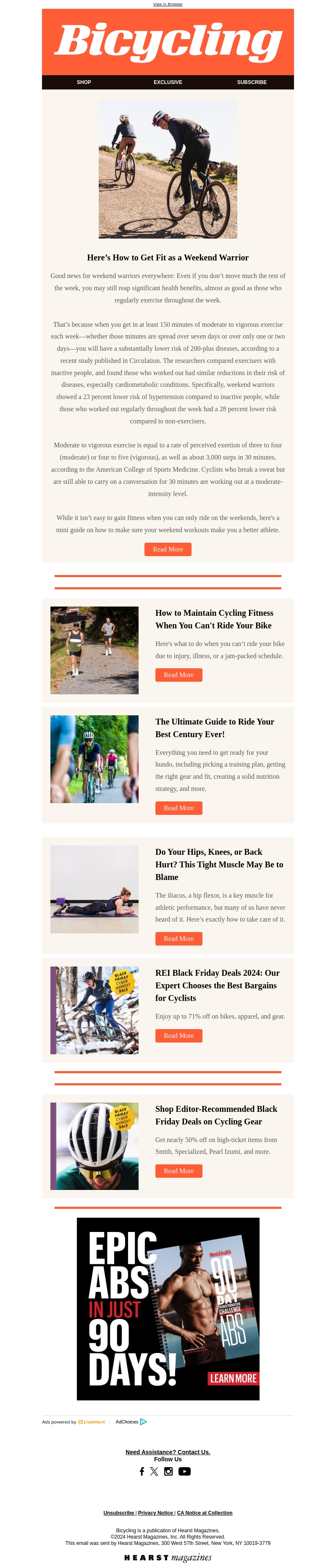Click Read More for Century ride guide

(x=179, y=808)
